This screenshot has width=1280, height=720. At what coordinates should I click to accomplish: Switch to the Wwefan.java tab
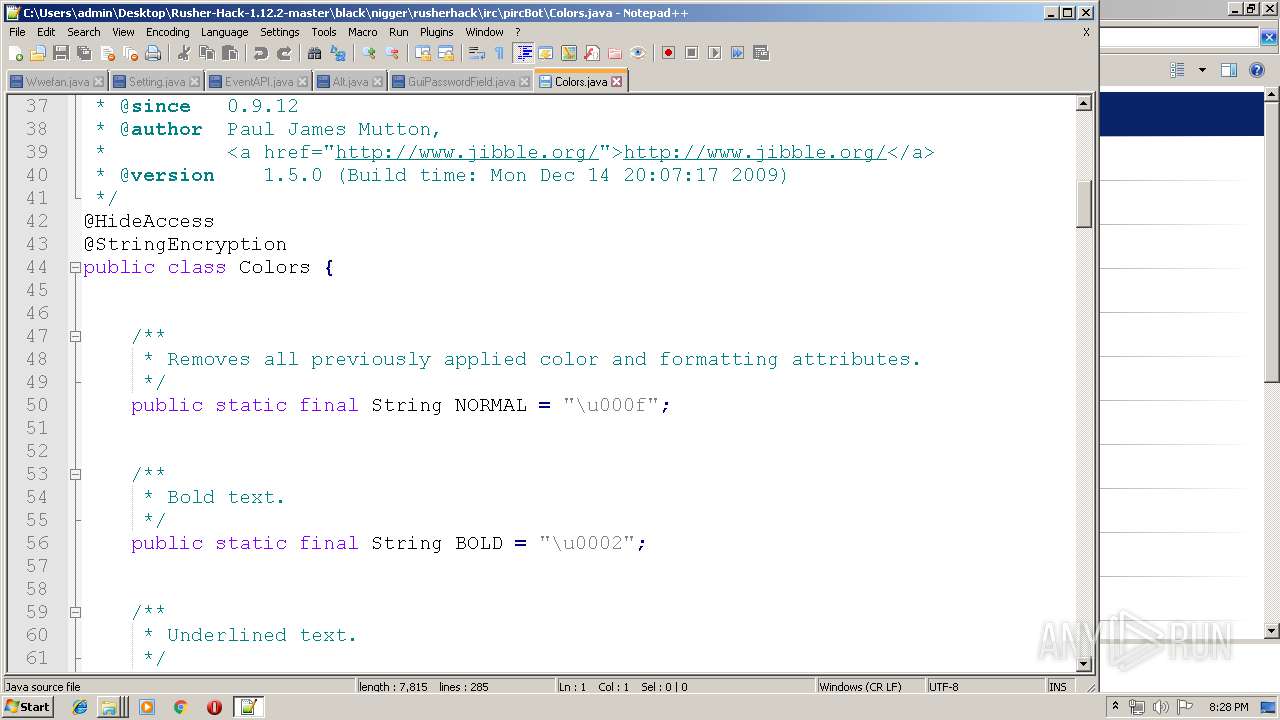57,82
